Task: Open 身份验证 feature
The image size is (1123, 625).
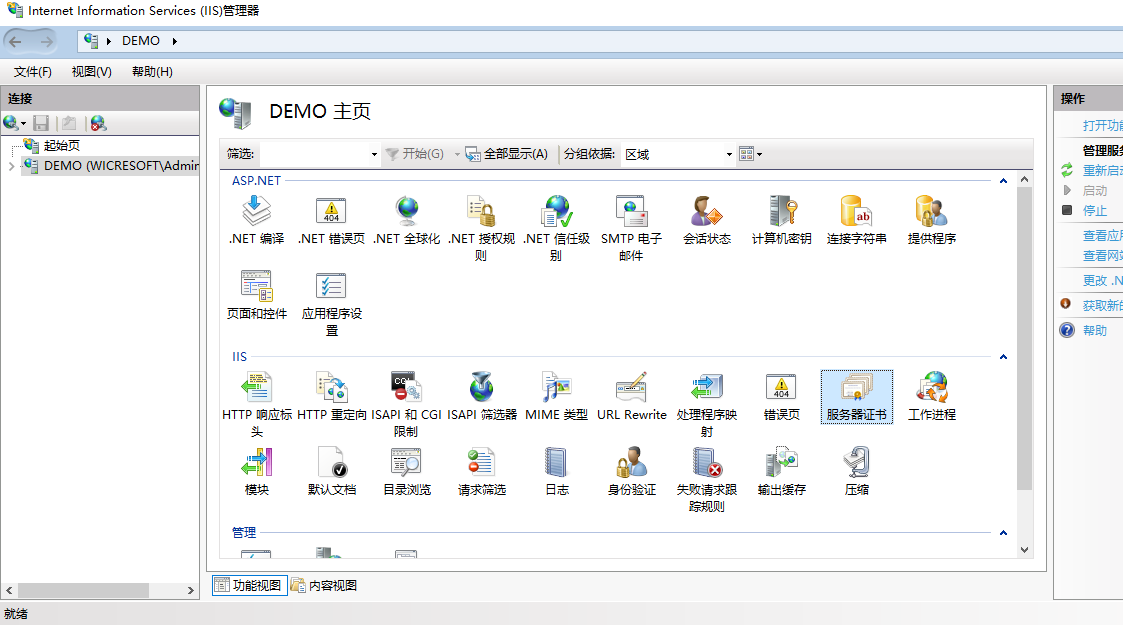Action: point(632,471)
